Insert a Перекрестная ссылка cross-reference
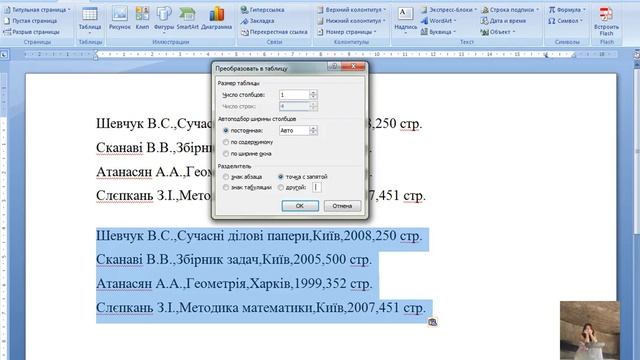640x360 pixels. 274,32
